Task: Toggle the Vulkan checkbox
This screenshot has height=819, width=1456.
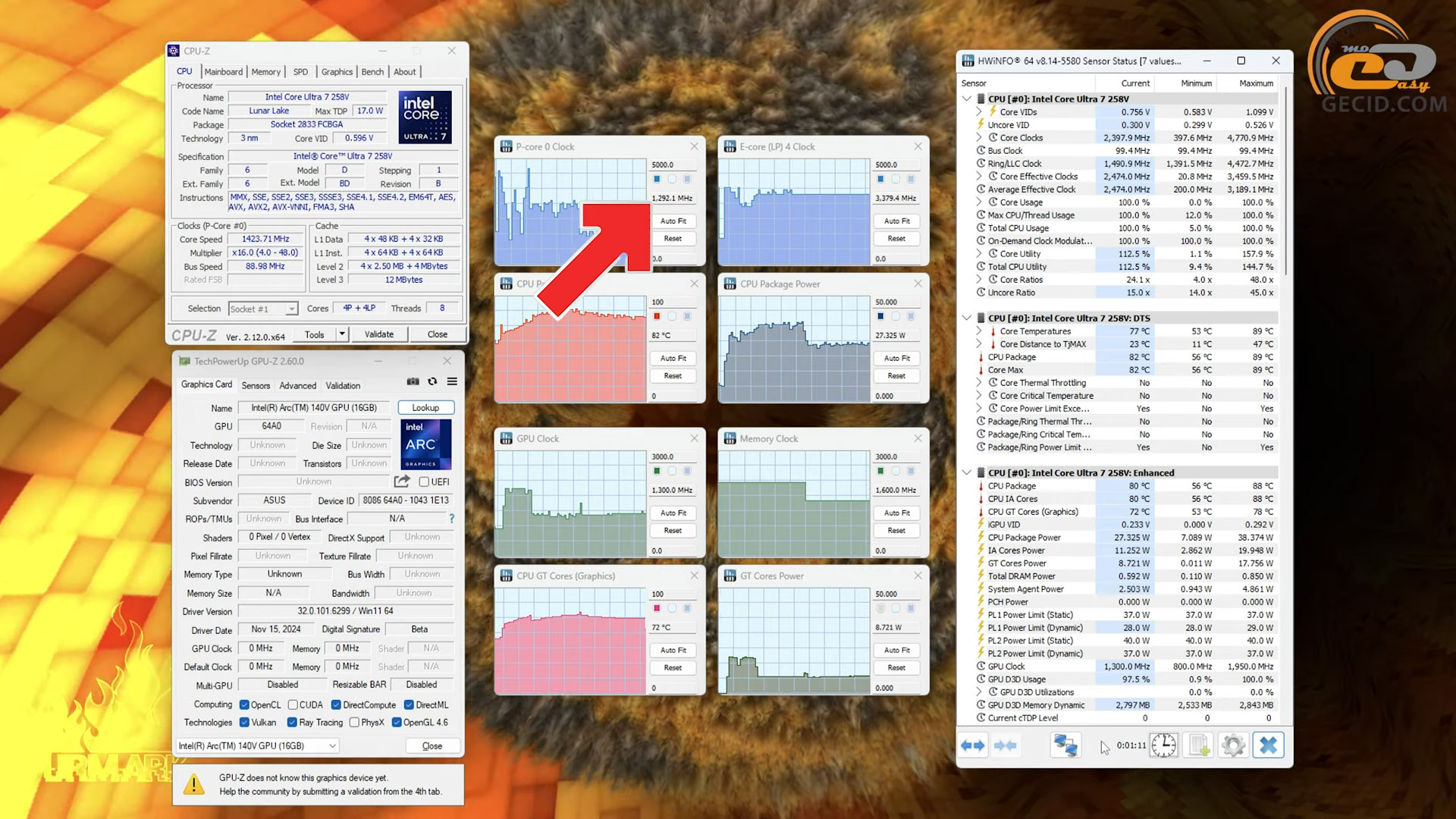Action: 244,722
